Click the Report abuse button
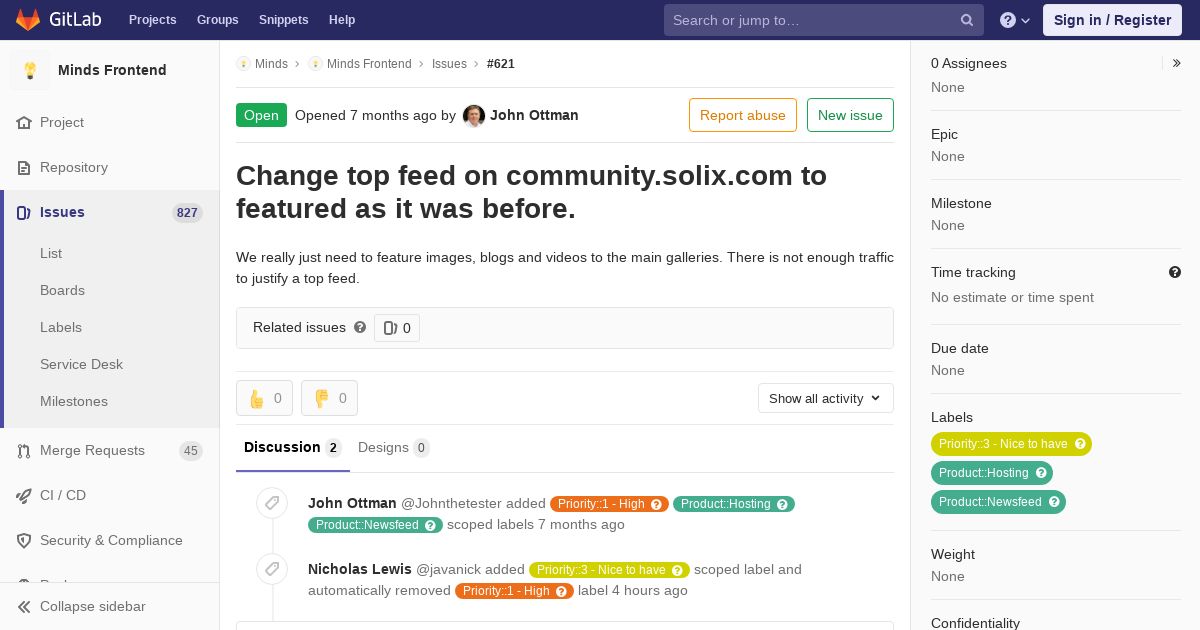The height and width of the screenshot is (630, 1200). (743, 115)
